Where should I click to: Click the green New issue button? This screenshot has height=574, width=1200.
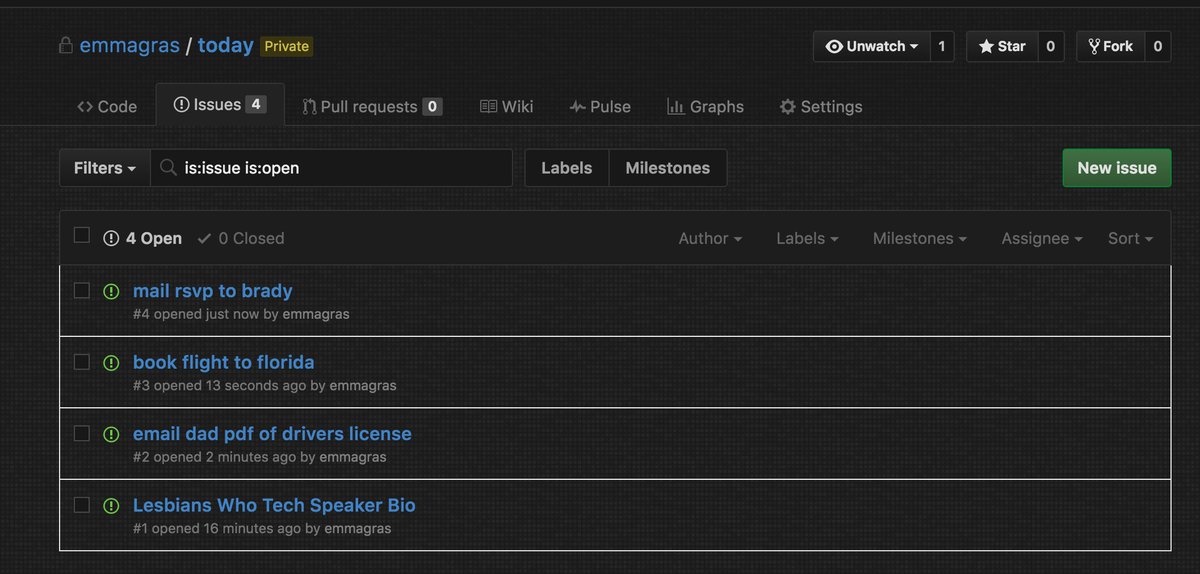point(1116,168)
